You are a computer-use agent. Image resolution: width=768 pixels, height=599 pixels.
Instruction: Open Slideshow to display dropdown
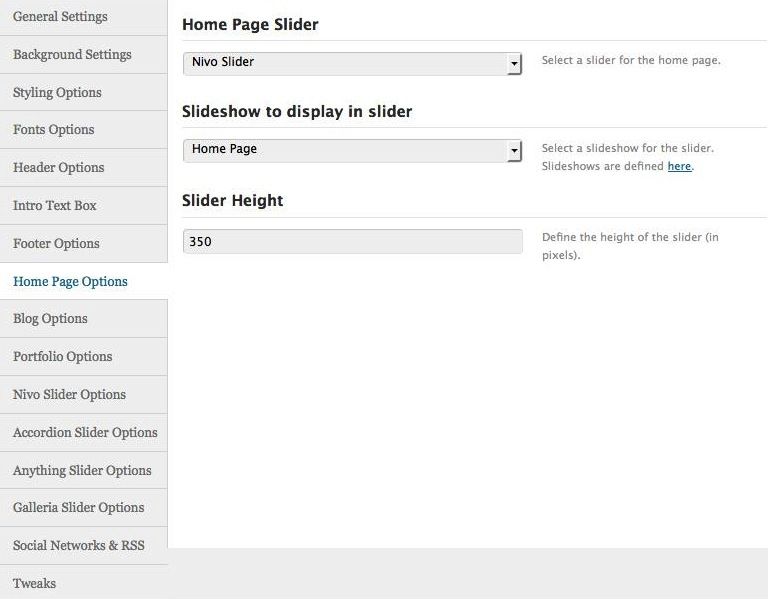(x=352, y=150)
